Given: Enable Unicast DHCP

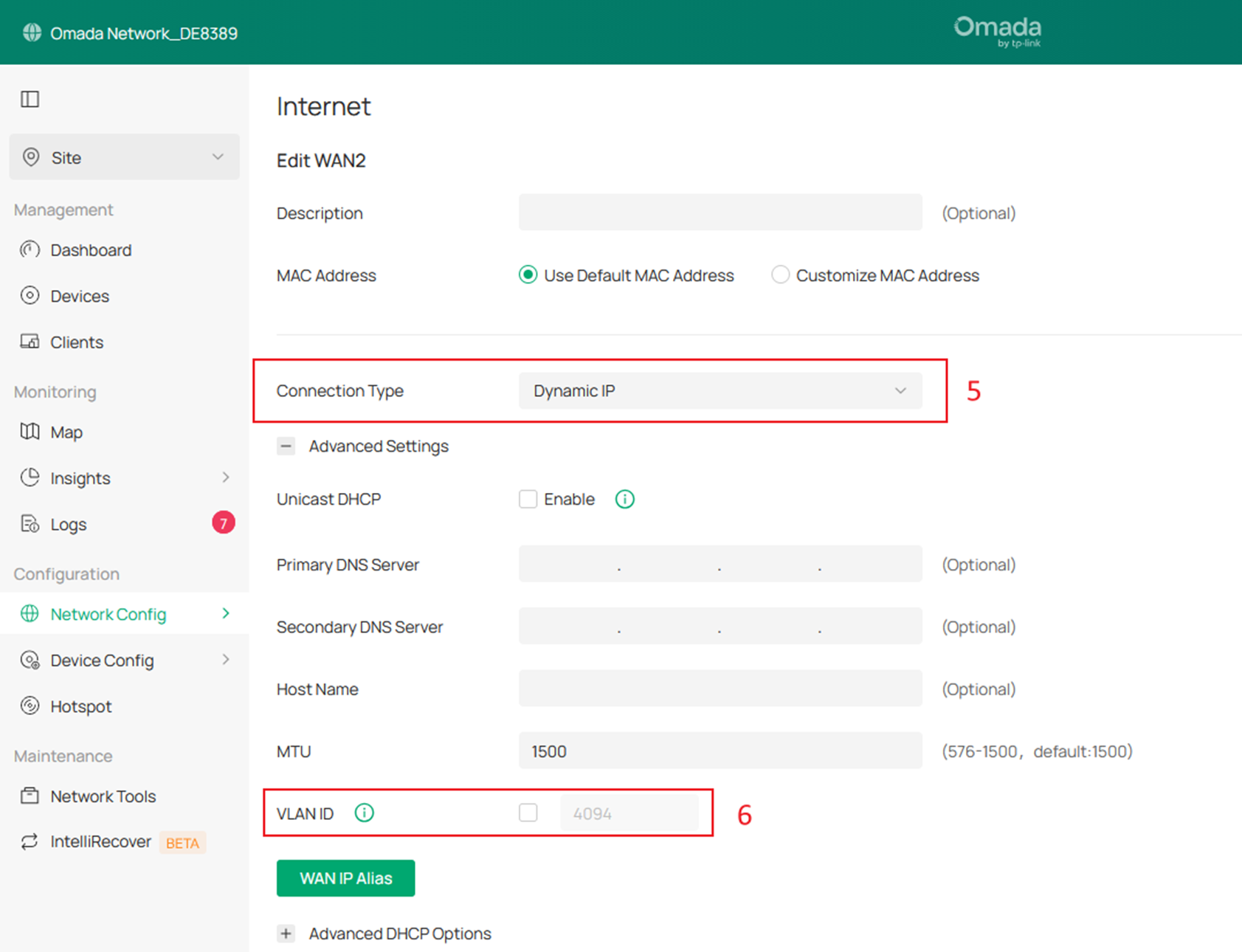Looking at the screenshot, I should point(528,499).
